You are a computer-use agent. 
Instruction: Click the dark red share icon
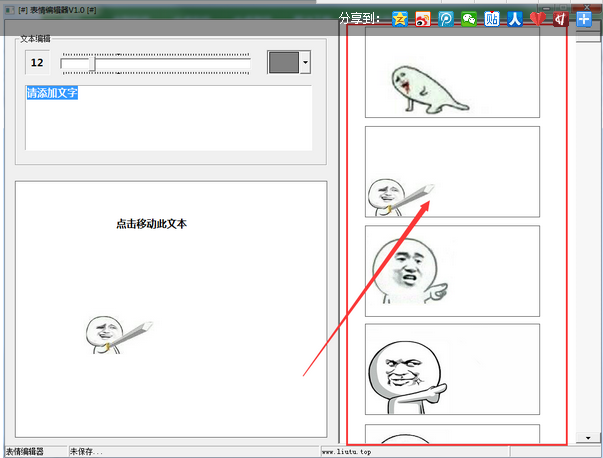(561, 19)
